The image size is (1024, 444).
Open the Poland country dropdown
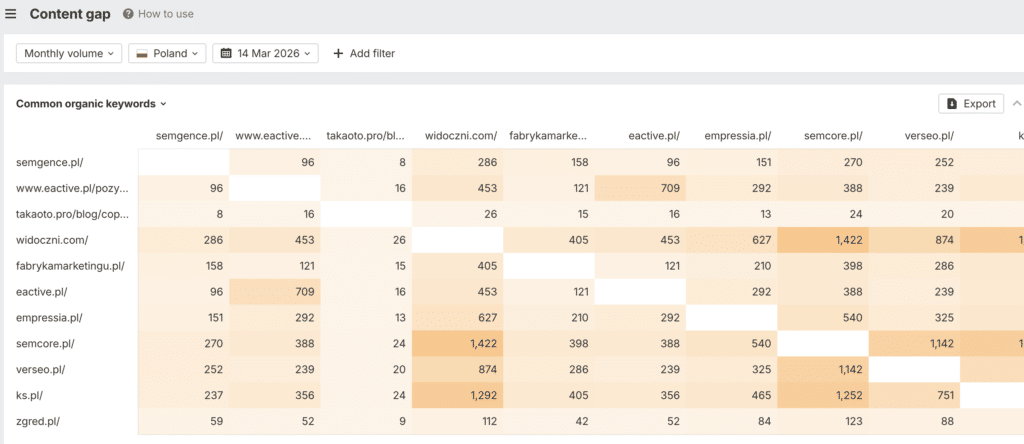pyautogui.click(x=167, y=54)
